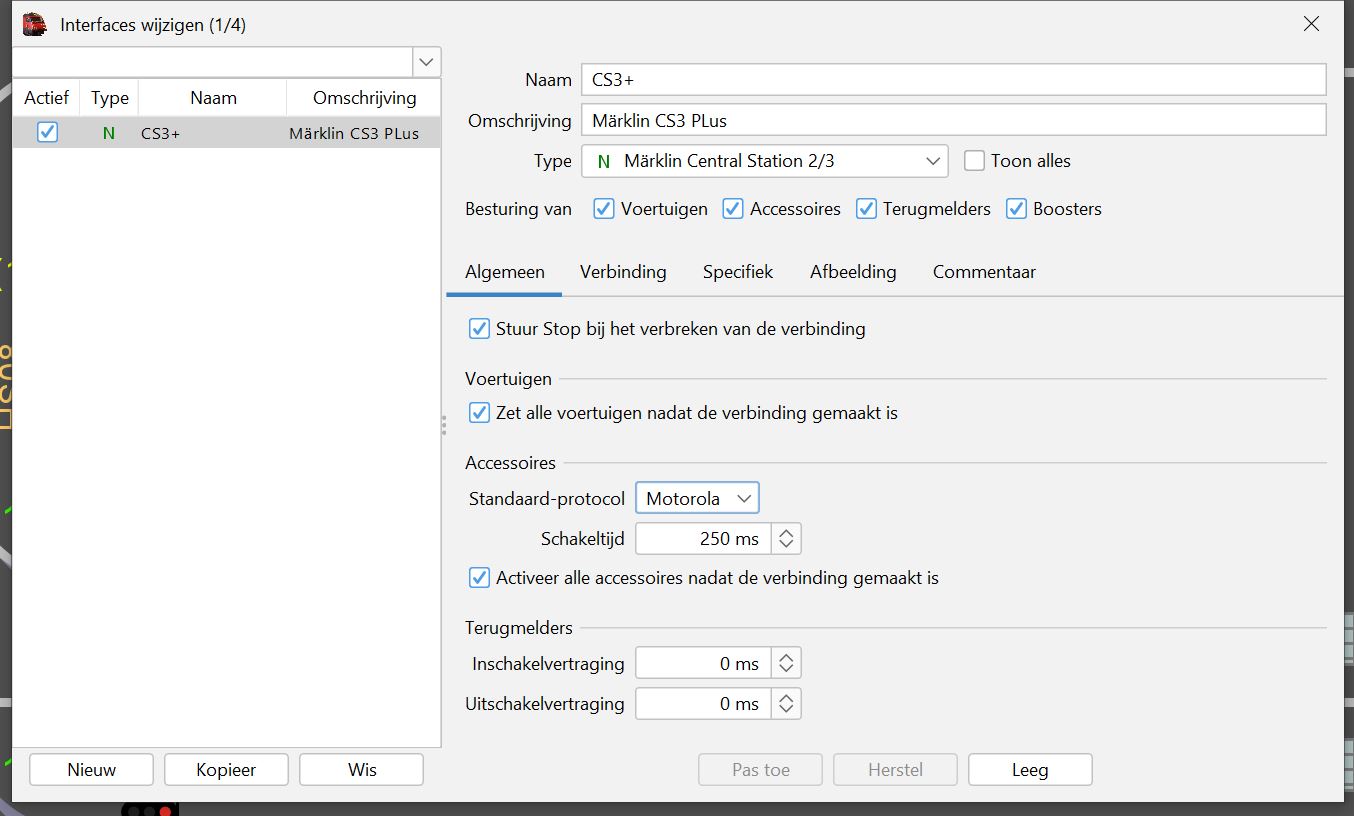Click into the Naam input field

point(954,80)
